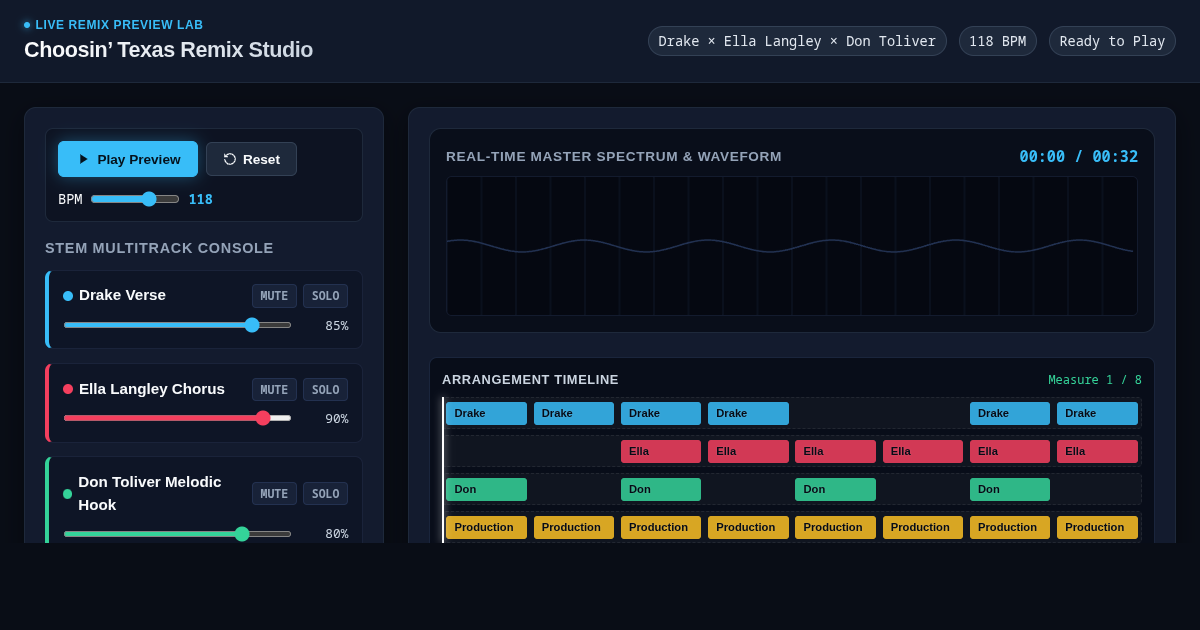Image resolution: width=1200 pixels, height=630 pixels.
Task: Click the Don Toliver hook volume slider
Action: tap(177, 534)
